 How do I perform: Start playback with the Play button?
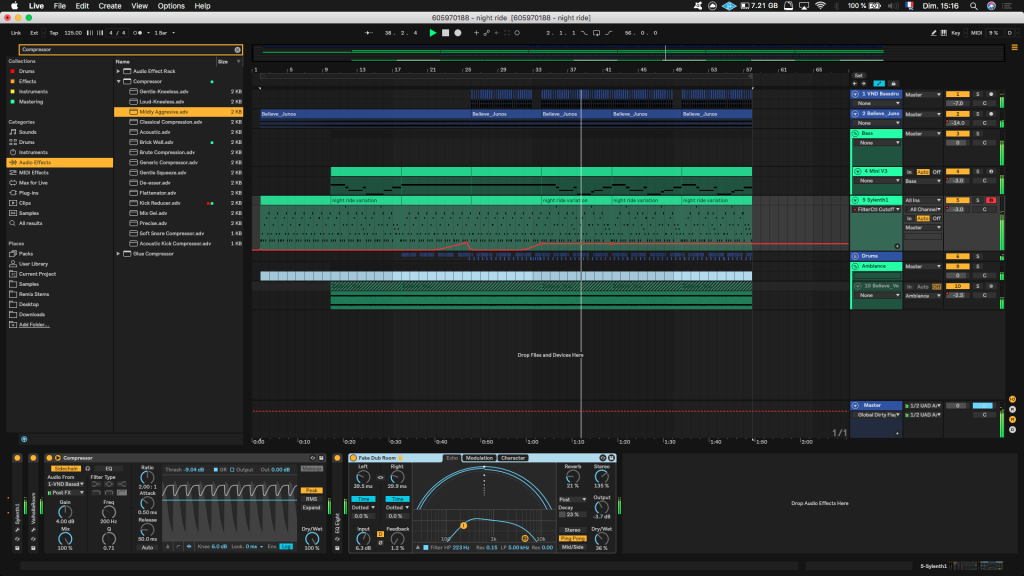[432, 33]
